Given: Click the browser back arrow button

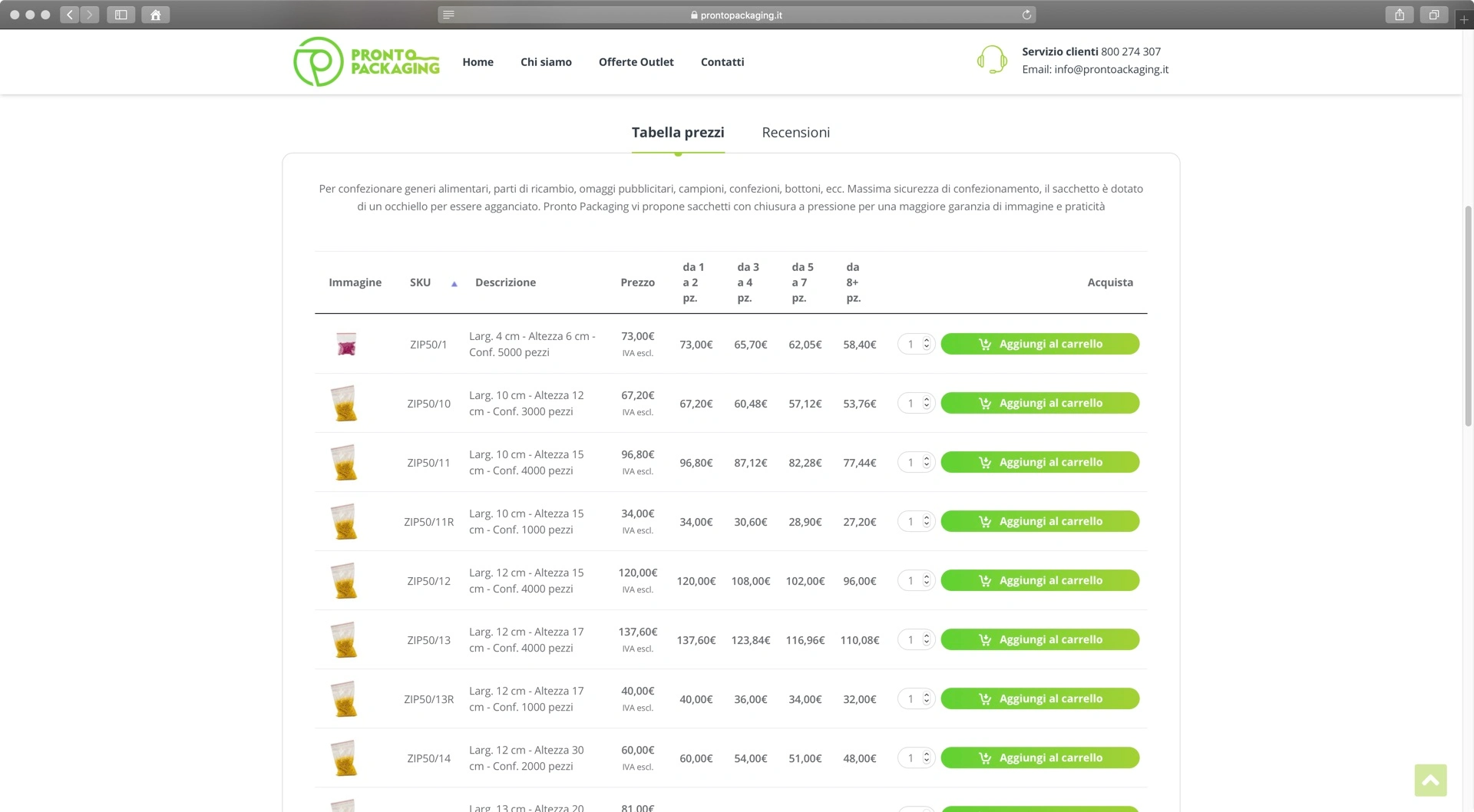Looking at the screenshot, I should 70,15.
